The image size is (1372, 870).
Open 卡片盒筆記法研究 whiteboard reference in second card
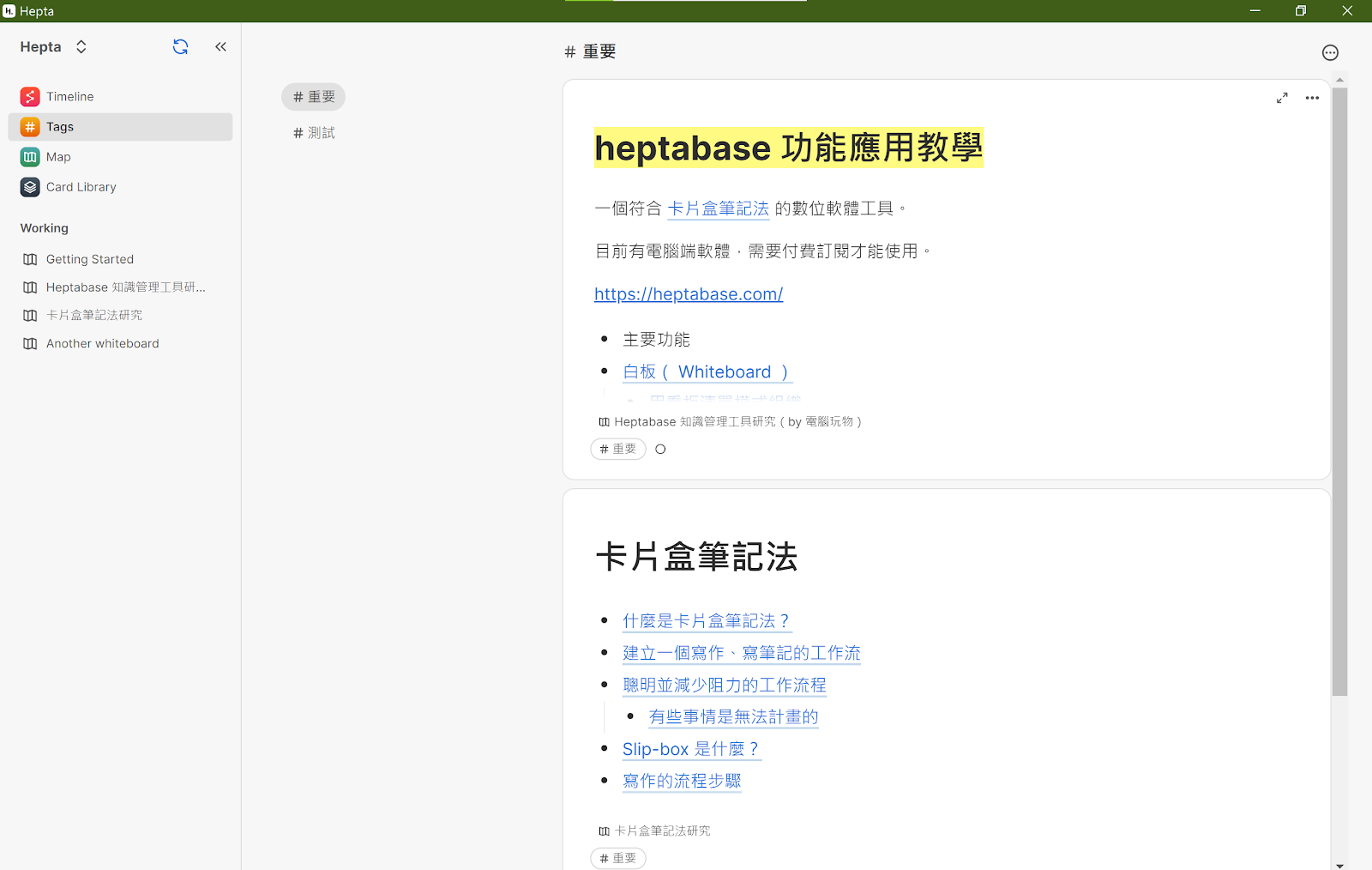[x=654, y=831]
